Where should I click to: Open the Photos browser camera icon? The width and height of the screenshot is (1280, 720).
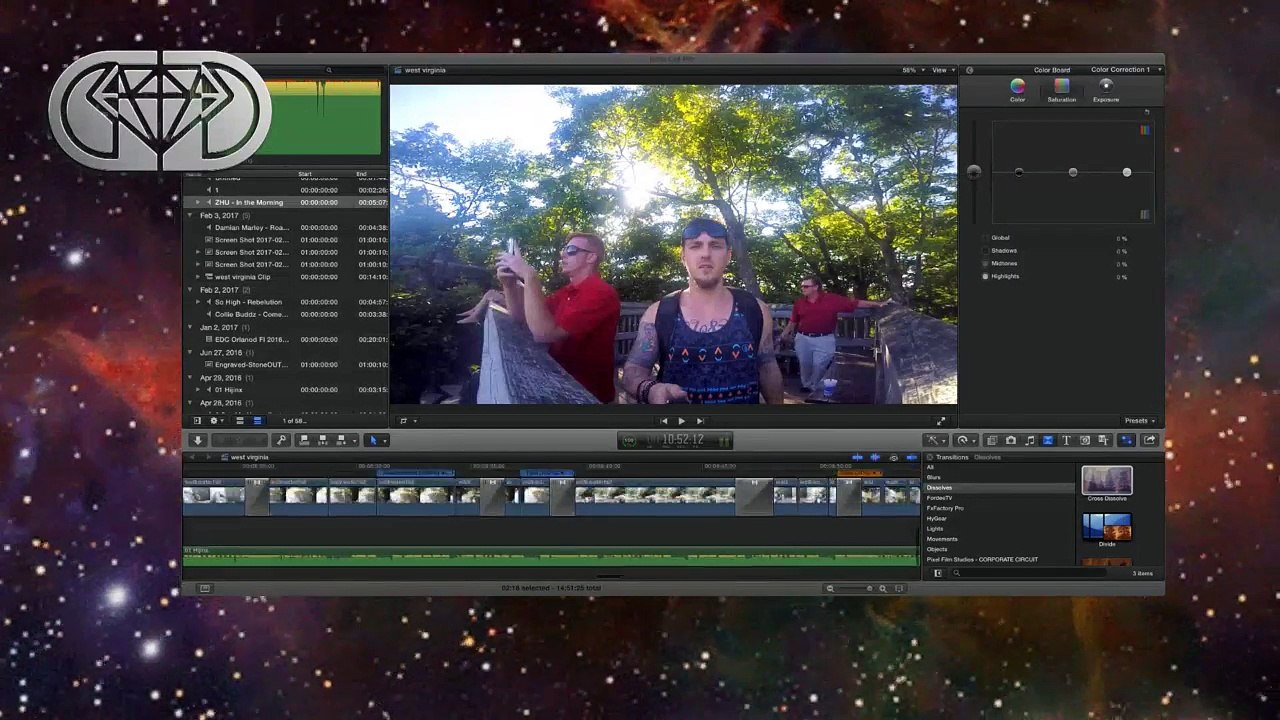tap(1010, 440)
